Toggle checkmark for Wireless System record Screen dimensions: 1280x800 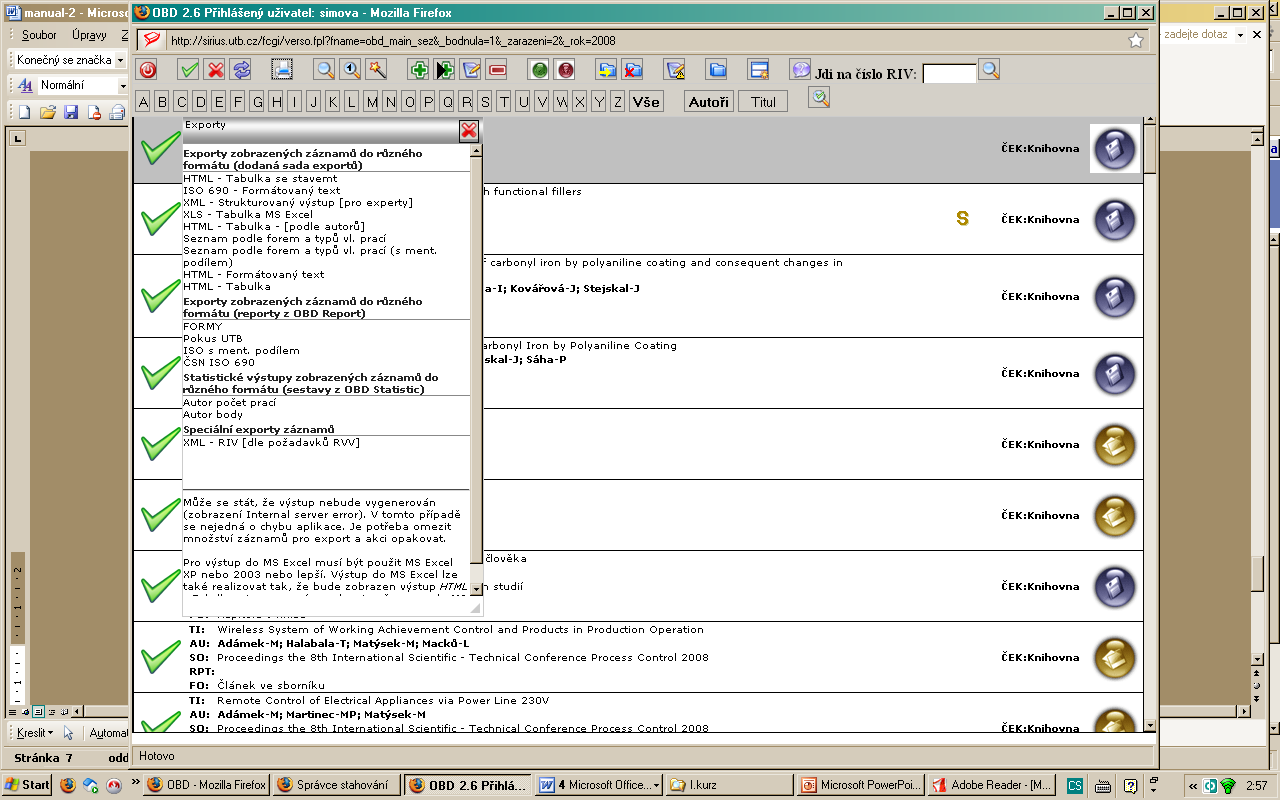coord(160,657)
